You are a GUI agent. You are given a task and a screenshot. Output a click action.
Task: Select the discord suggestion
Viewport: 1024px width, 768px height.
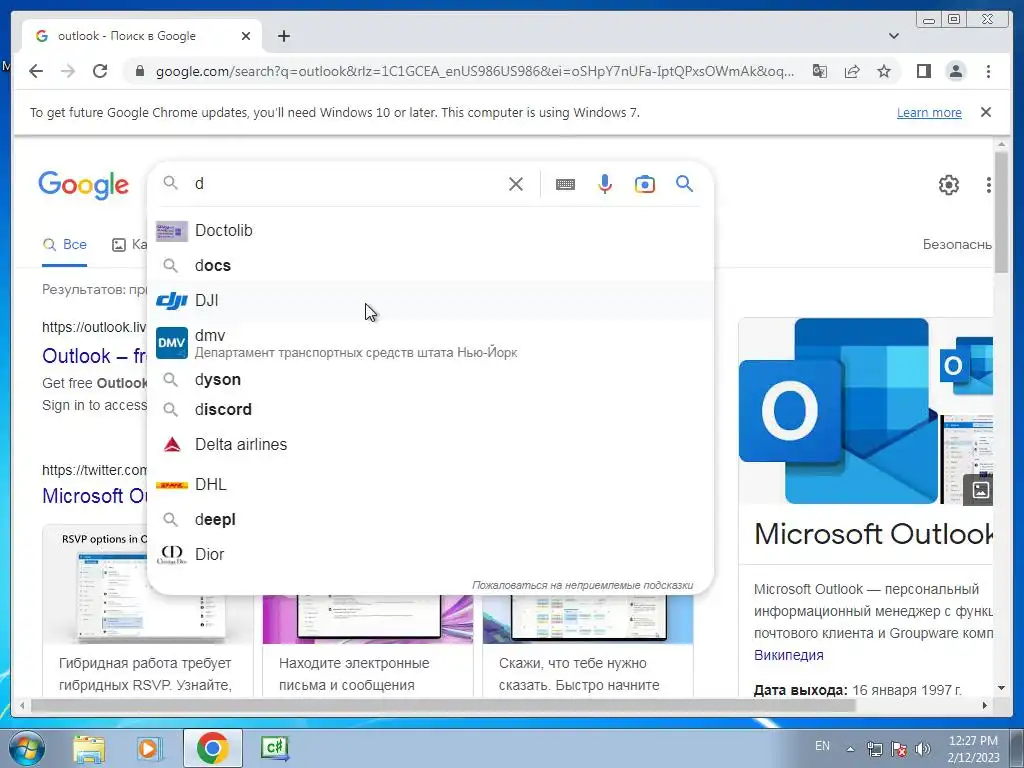pos(430,409)
